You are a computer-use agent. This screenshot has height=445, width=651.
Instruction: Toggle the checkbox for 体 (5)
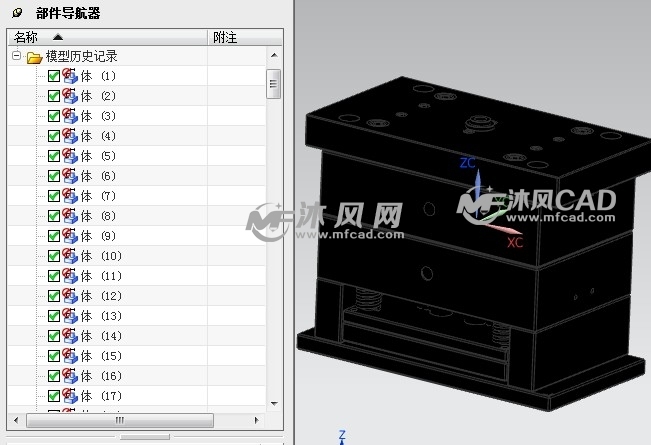point(54,156)
